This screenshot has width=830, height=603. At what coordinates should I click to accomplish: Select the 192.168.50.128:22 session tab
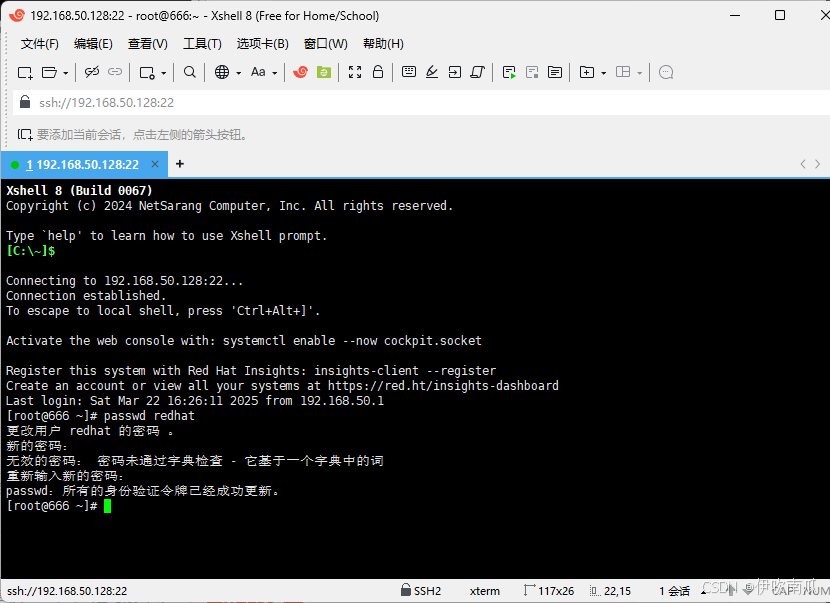pos(83,165)
